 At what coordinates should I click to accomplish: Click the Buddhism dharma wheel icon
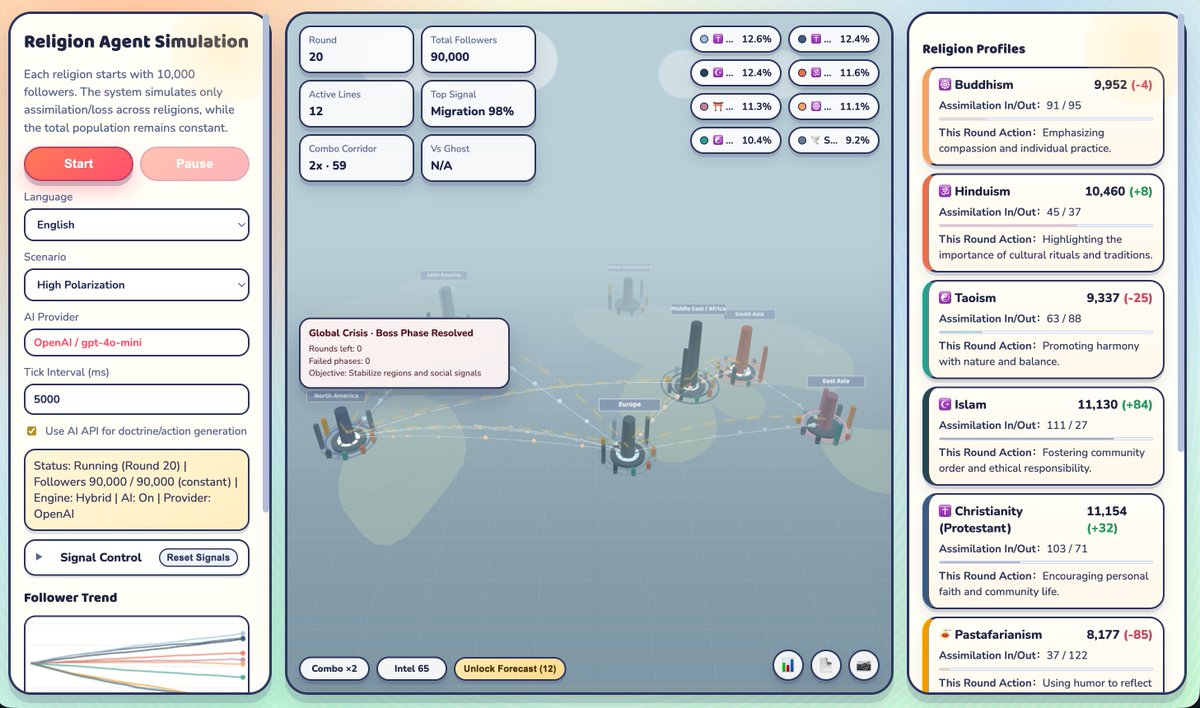point(945,84)
